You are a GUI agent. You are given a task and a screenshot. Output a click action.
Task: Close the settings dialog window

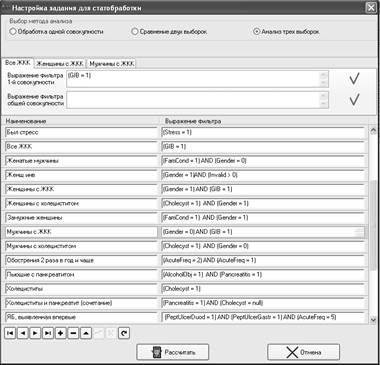click(x=371, y=8)
